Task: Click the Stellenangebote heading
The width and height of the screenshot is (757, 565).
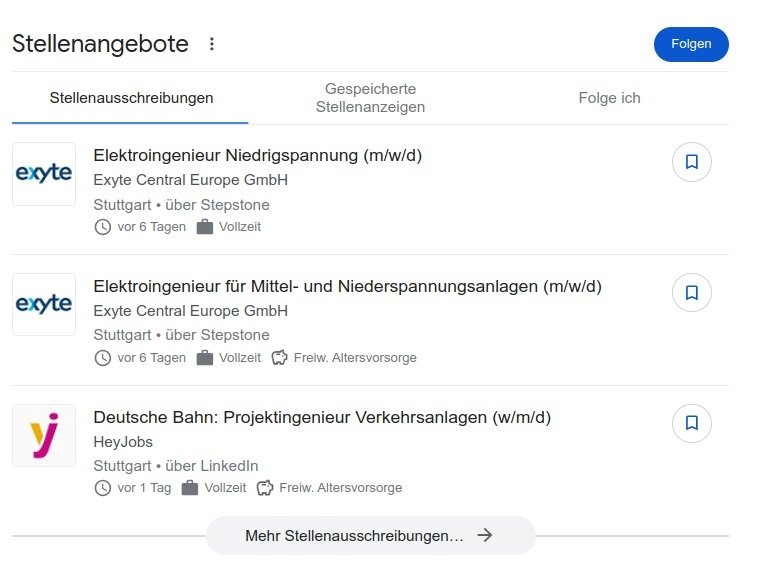Action: tap(100, 44)
